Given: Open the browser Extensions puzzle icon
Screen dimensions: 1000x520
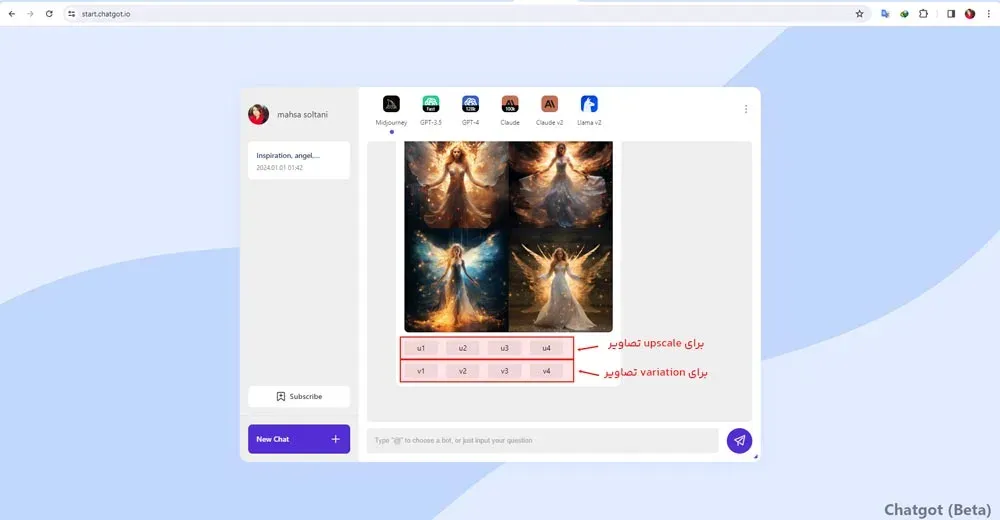Looking at the screenshot, I should (923, 13).
